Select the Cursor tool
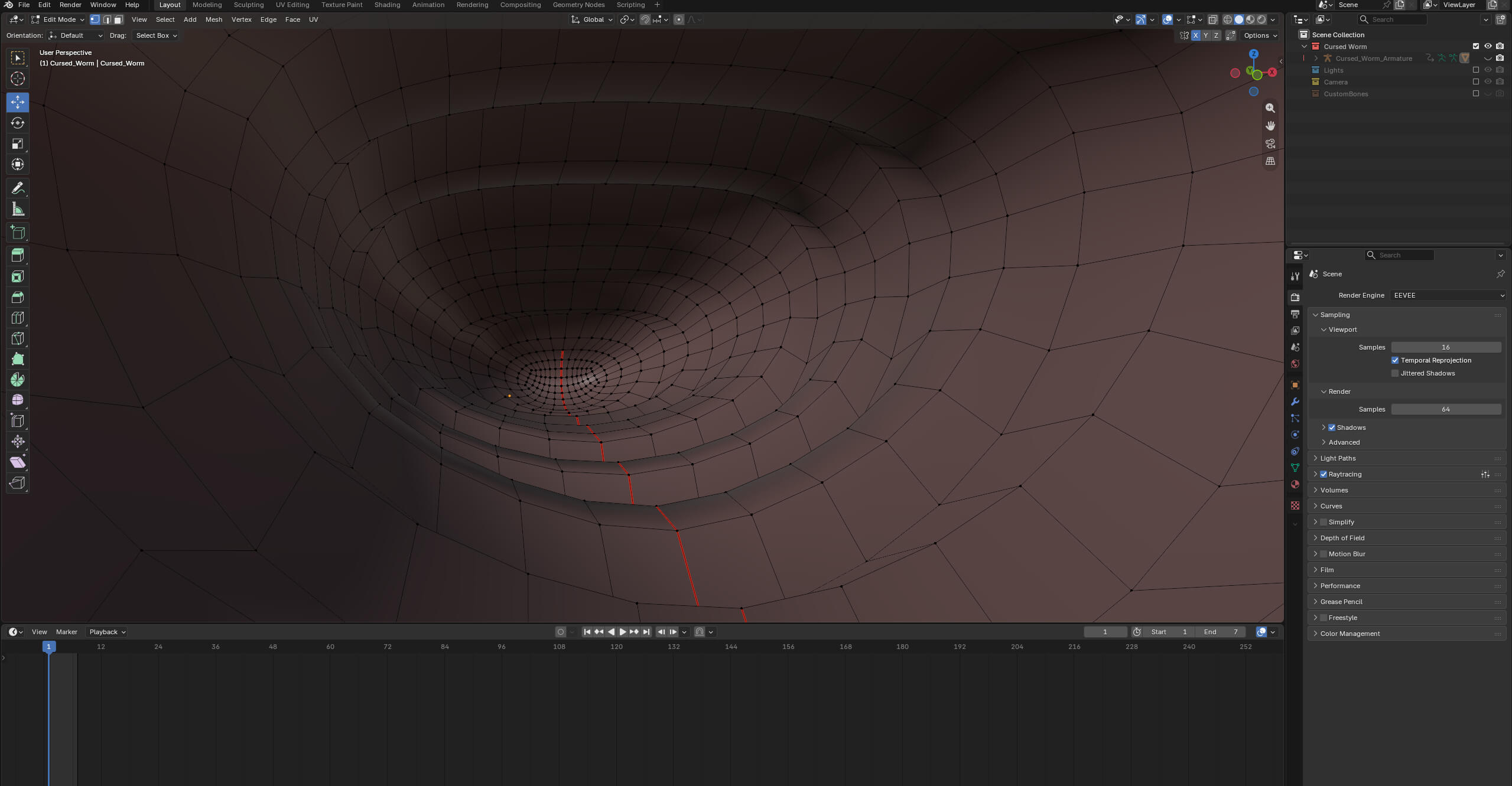The height and width of the screenshot is (786, 1512). click(18, 79)
